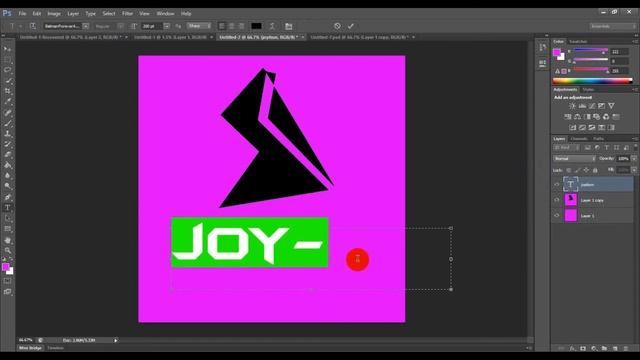Select the Rectangular Marquee tool
This screenshot has width=640, height=360.
7,60
